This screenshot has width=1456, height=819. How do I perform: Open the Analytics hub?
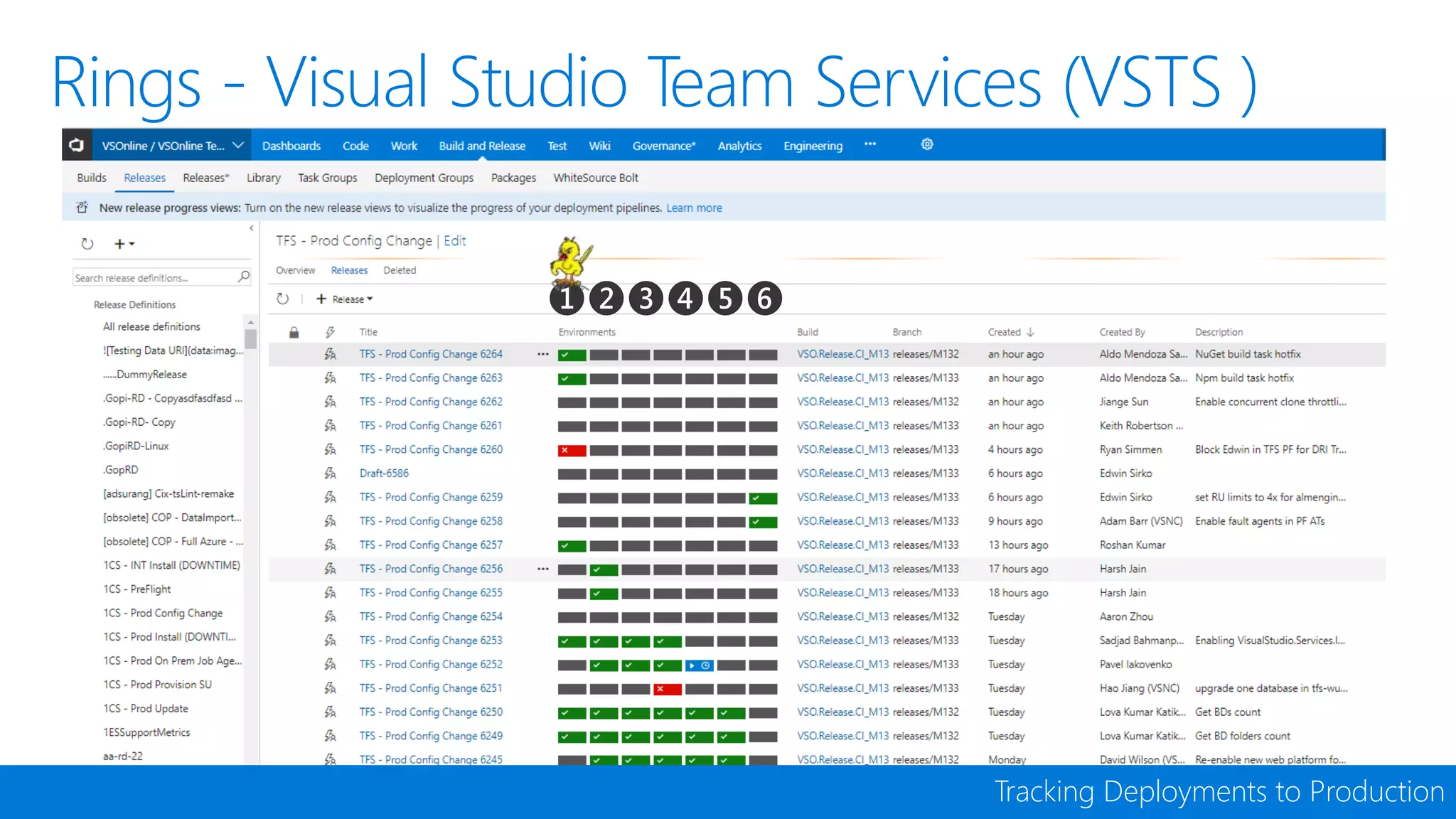pyautogui.click(x=739, y=146)
